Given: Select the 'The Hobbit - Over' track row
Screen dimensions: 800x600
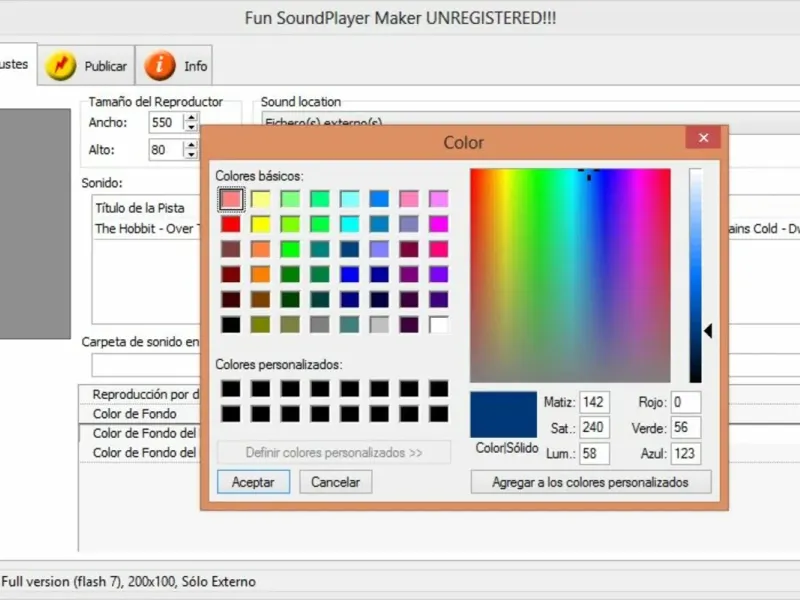Looking at the screenshot, I should pos(148,229).
